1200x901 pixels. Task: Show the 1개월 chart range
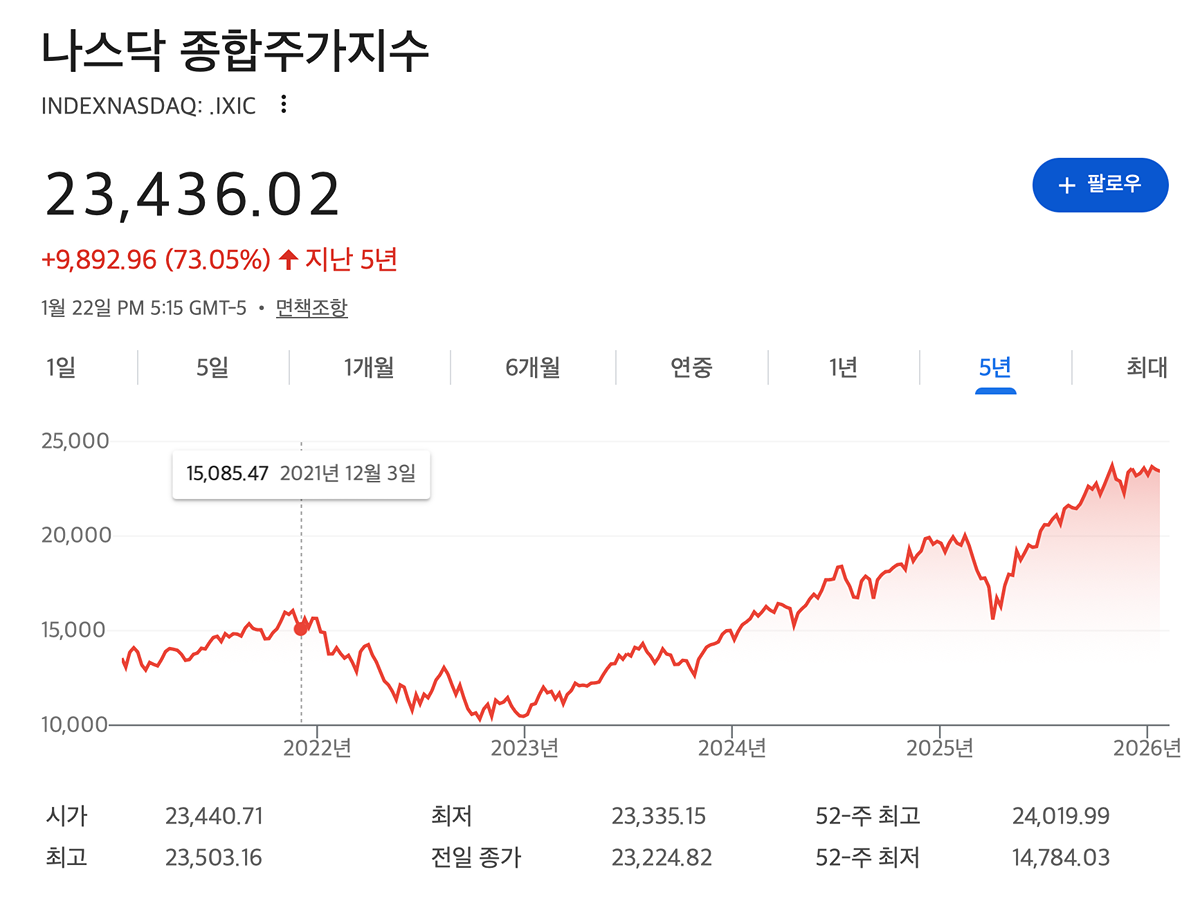click(x=369, y=368)
